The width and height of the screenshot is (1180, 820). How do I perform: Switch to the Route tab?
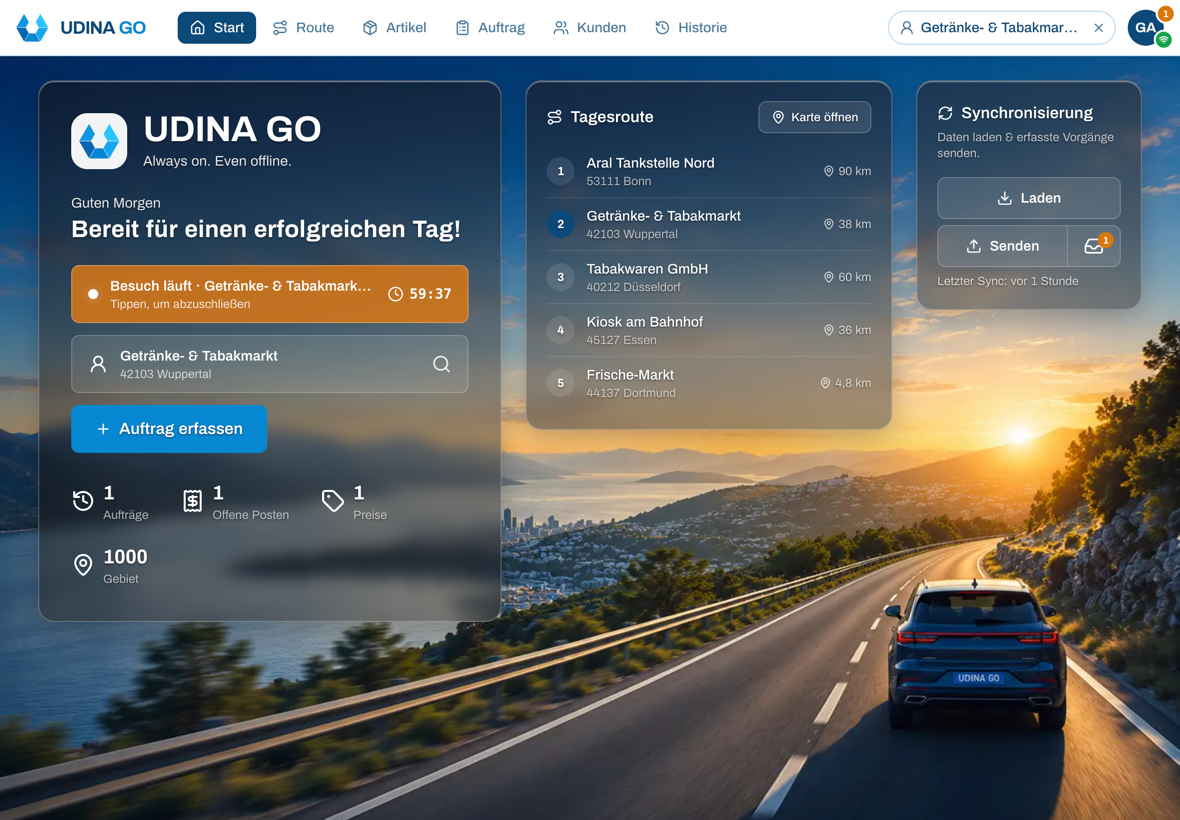coord(303,28)
